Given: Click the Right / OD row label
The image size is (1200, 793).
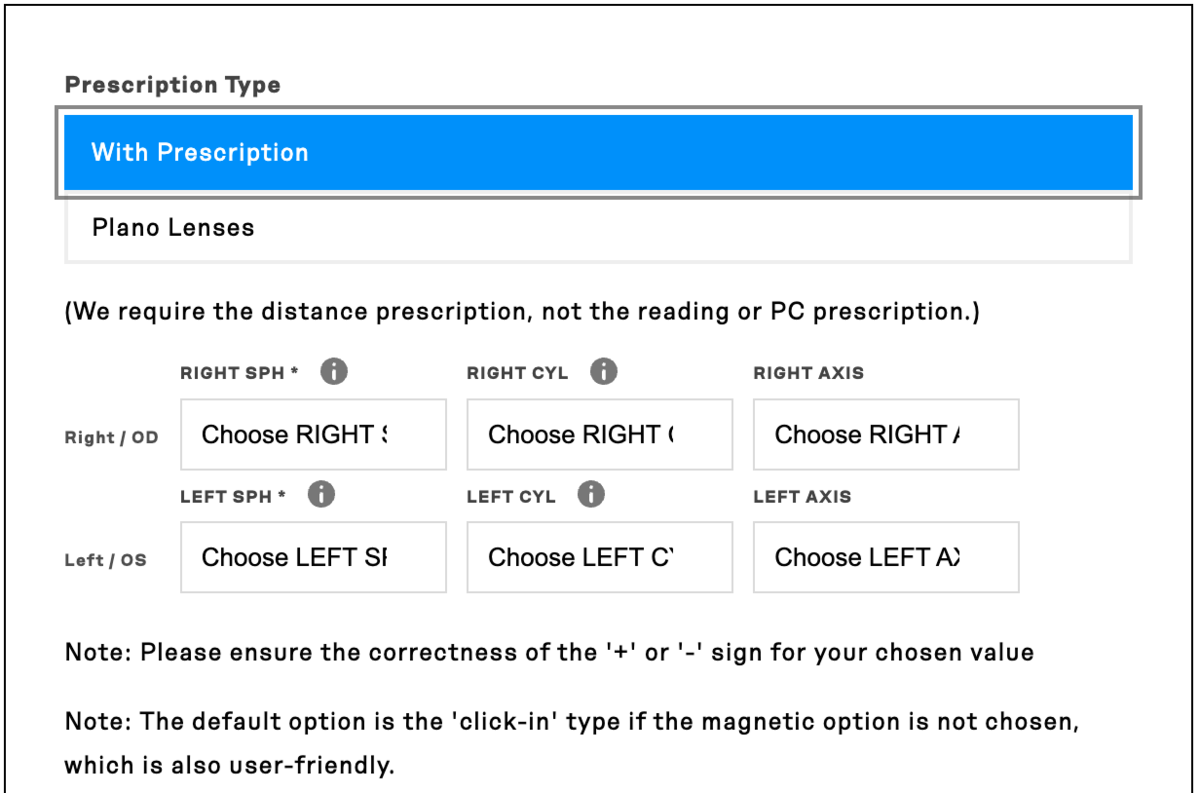Looking at the screenshot, I should tap(112, 437).
